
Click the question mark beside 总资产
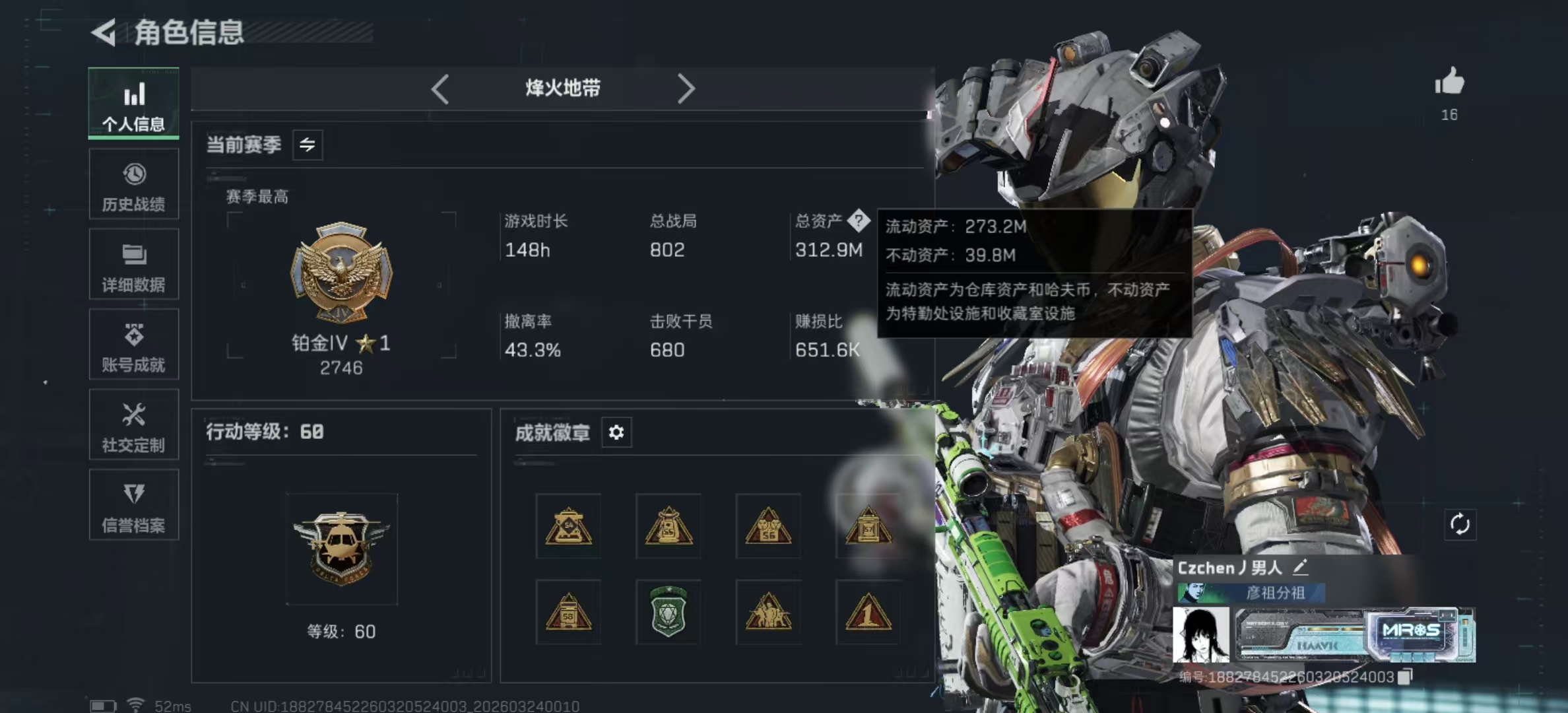859,221
